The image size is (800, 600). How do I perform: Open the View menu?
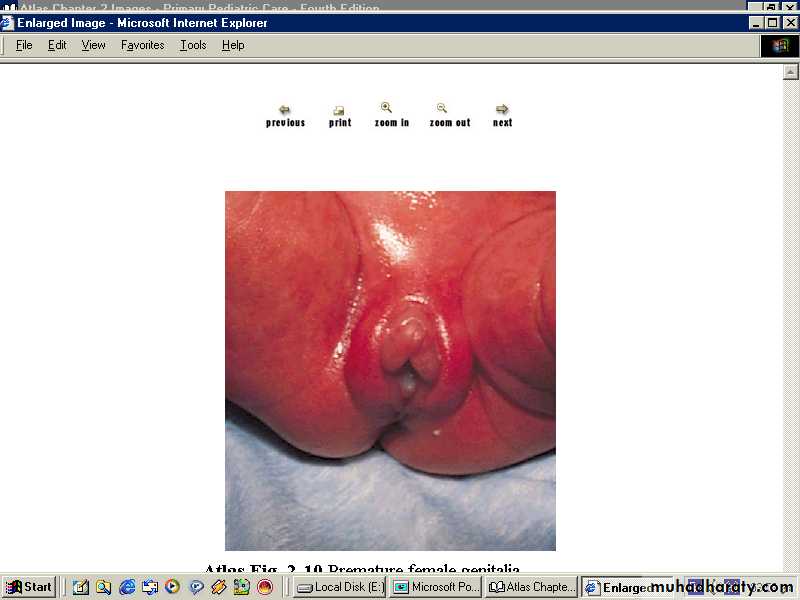(x=93, y=45)
